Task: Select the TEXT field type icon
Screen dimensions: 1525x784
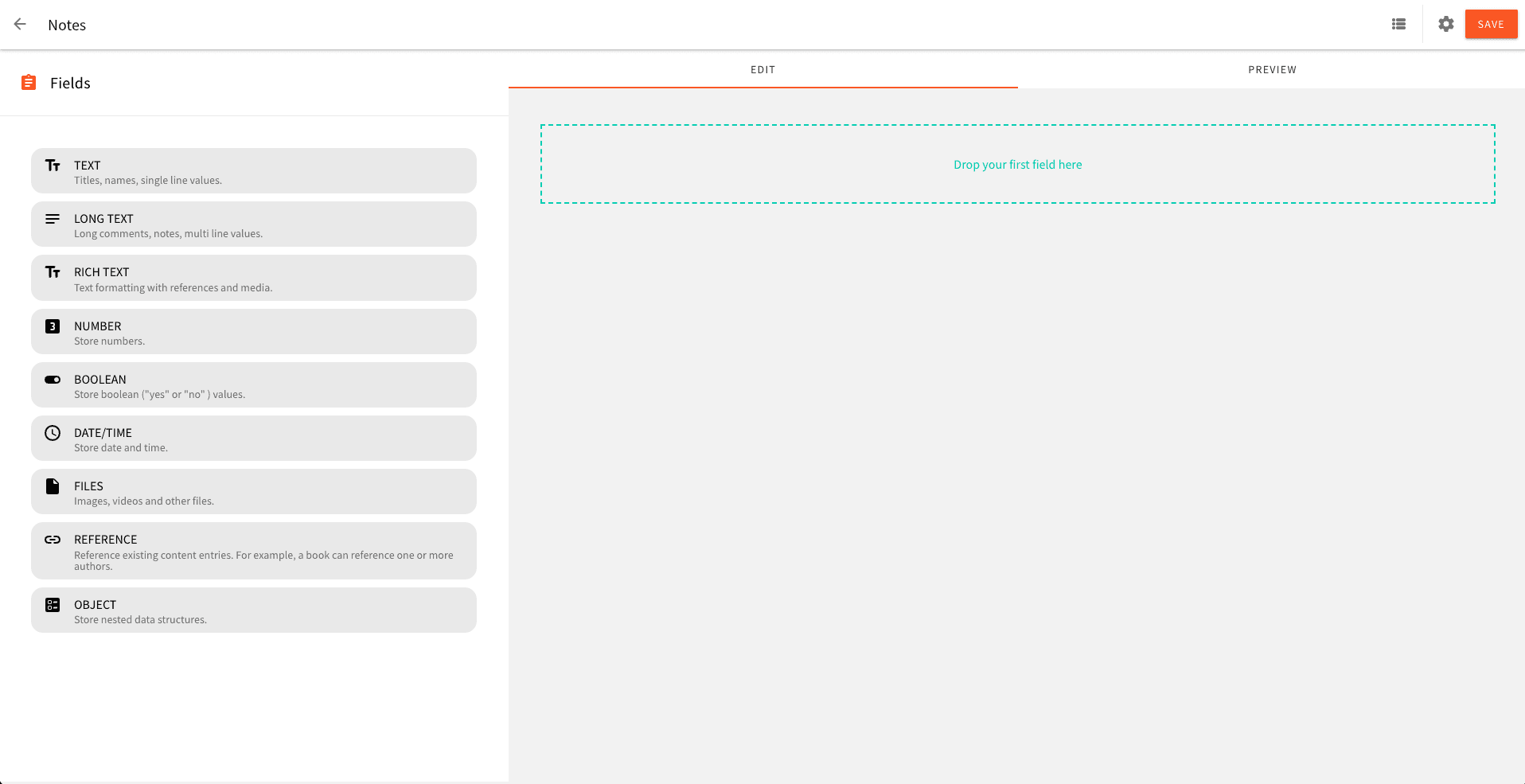Action: (x=53, y=165)
